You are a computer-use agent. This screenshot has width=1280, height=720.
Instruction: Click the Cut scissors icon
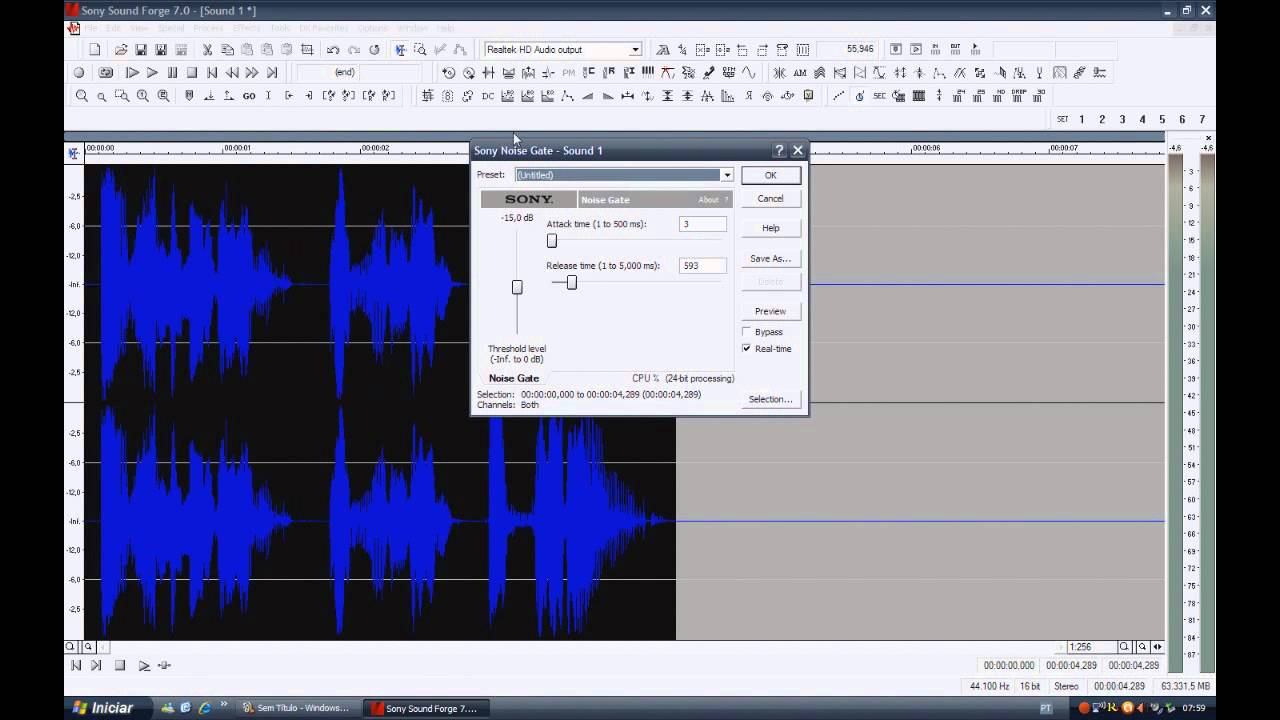click(x=207, y=49)
